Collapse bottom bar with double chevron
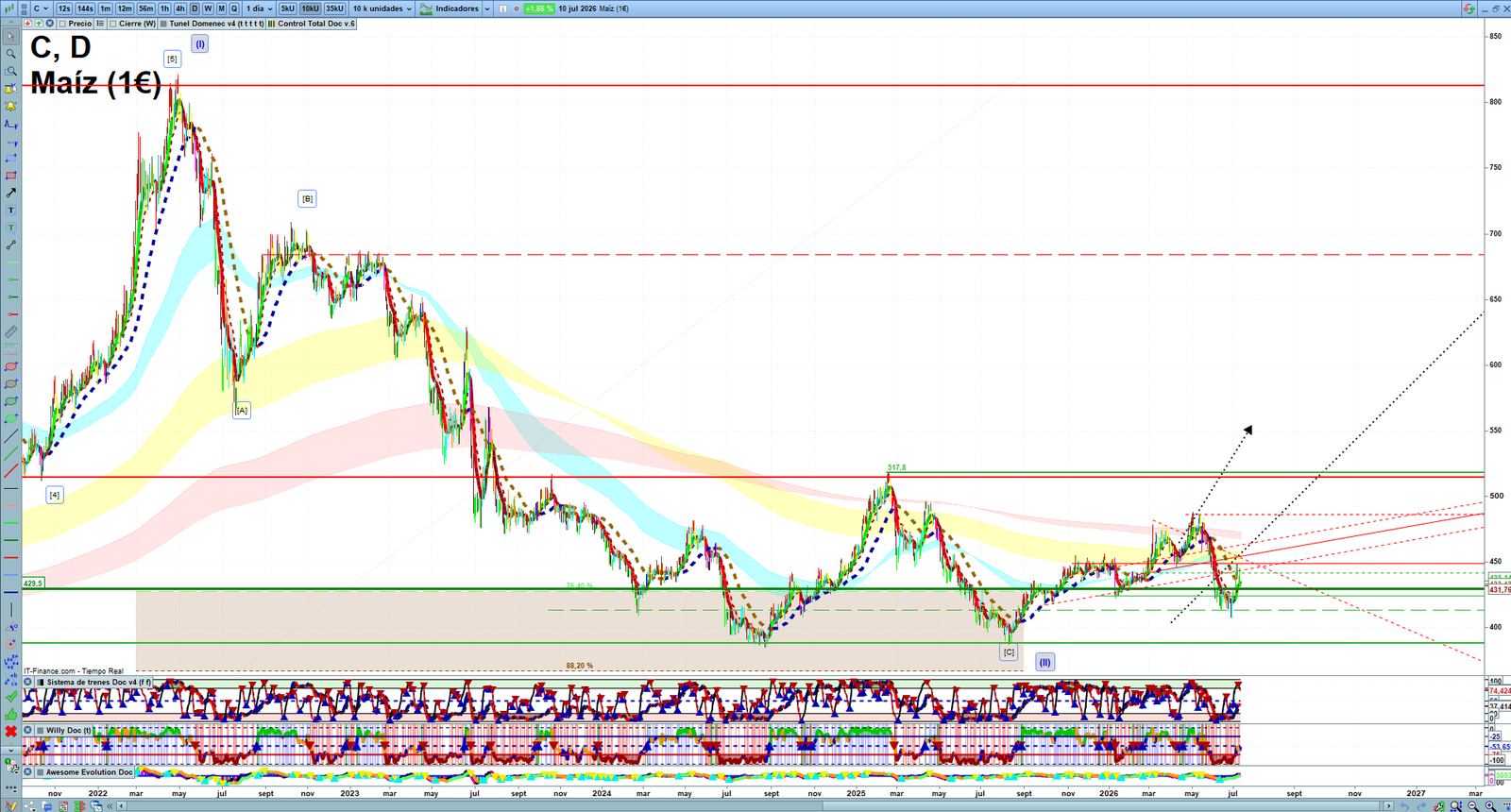The height and width of the screenshot is (812, 1511). click(x=110, y=806)
